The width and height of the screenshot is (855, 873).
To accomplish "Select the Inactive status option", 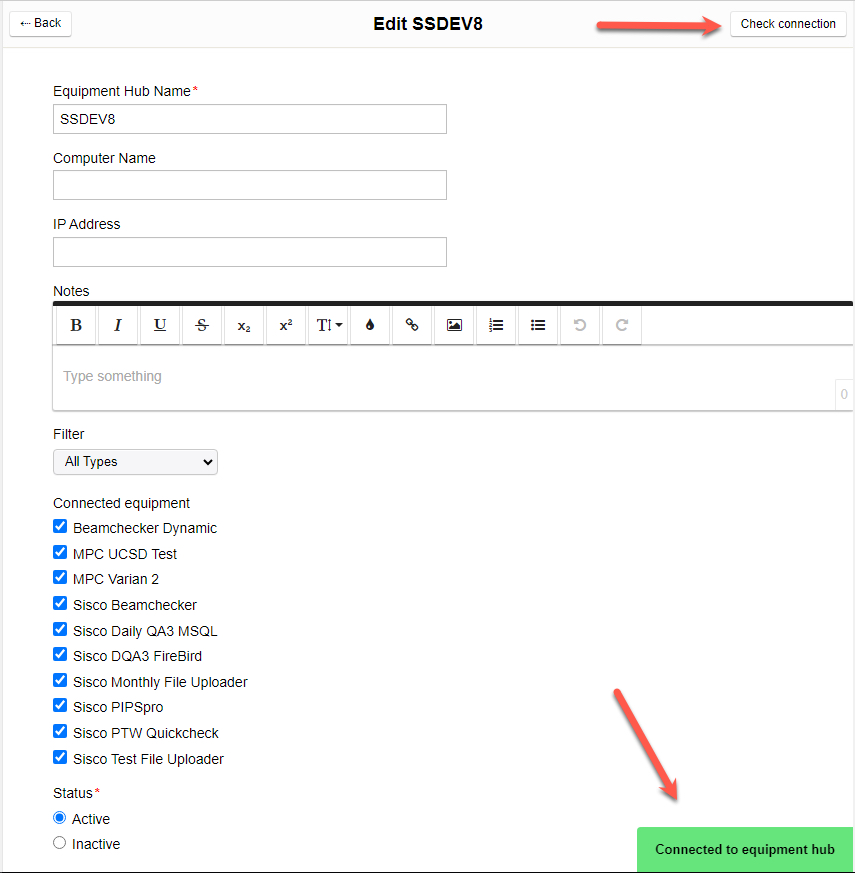I will [60, 843].
